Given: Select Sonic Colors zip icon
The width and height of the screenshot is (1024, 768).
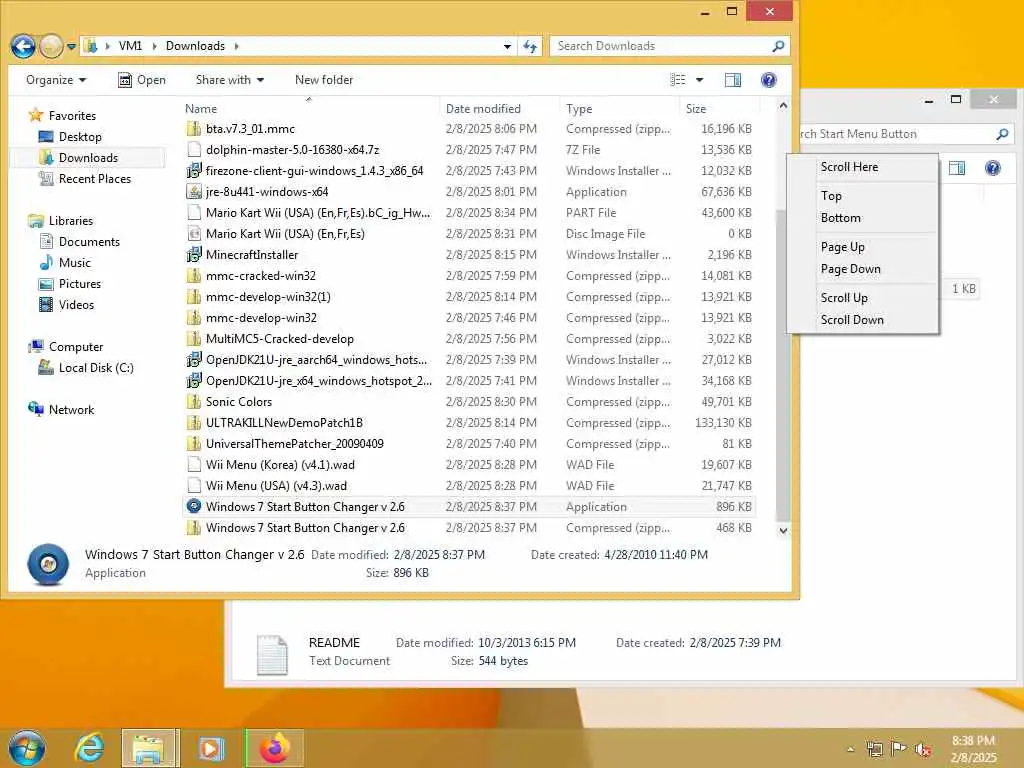Looking at the screenshot, I should [x=194, y=402].
